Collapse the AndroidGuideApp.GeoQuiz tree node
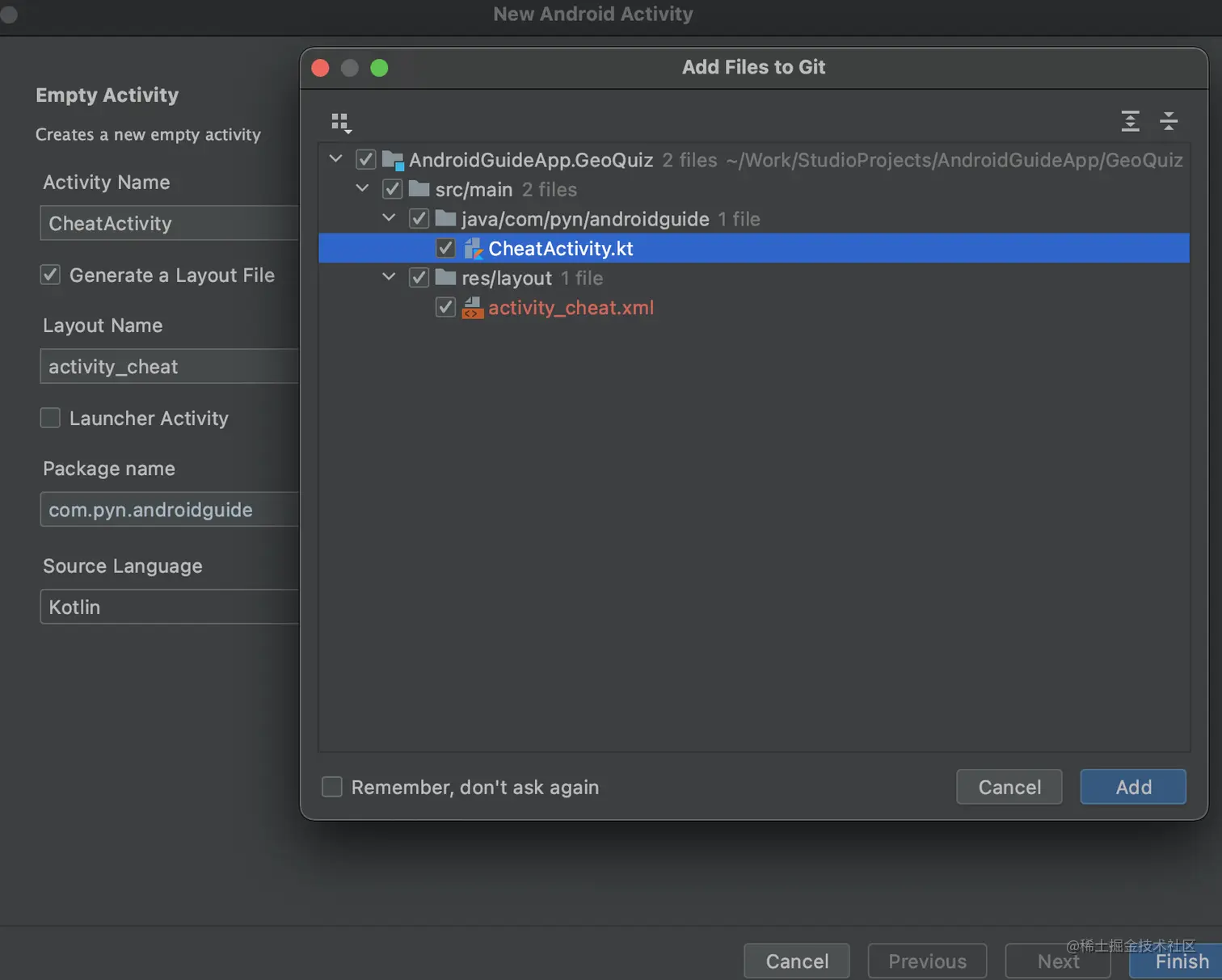1222x980 pixels. click(x=336, y=159)
